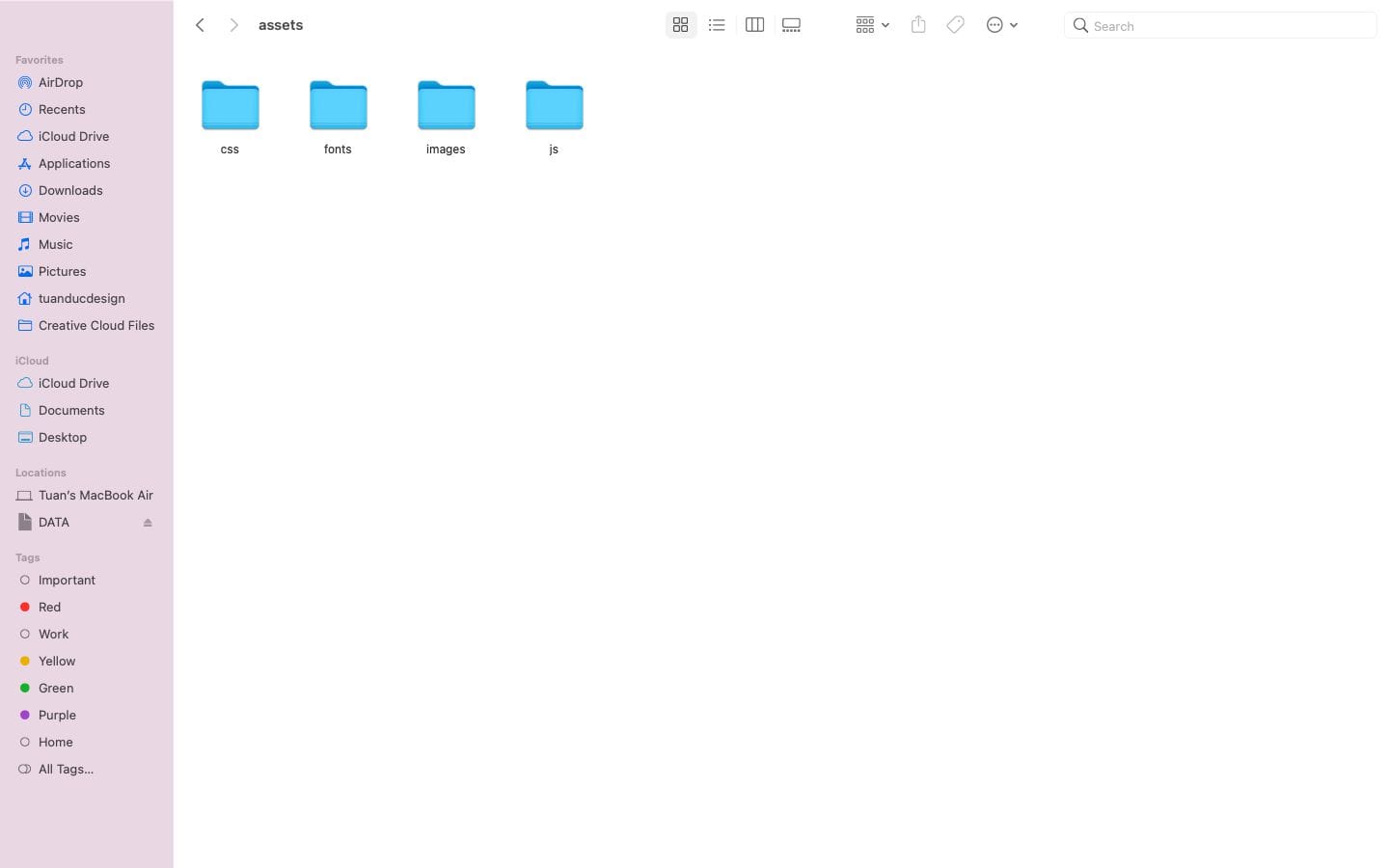The height and width of the screenshot is (868, 1389).
Task: Eject the DATA volume
Action: click(148, 523)
